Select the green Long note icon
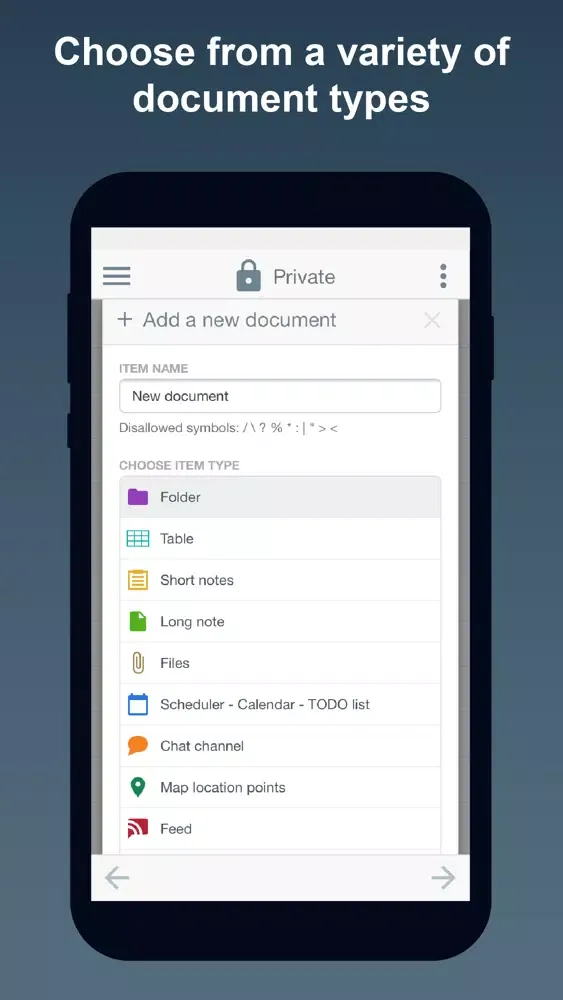This screenshot has height=1000, width=563. pos(138,621)
